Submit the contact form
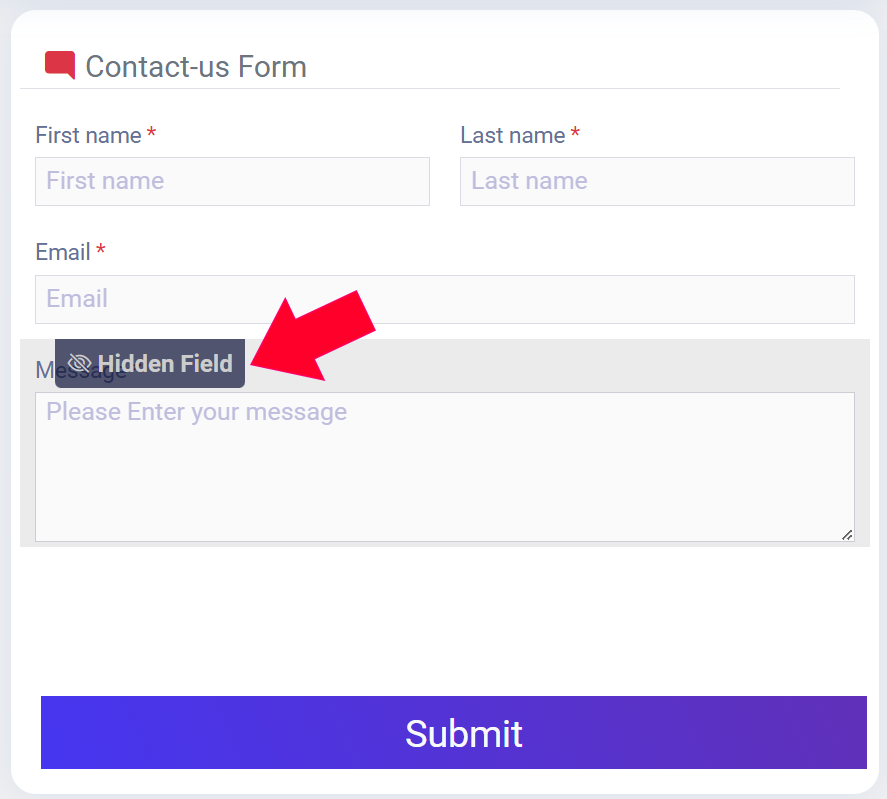This screenshot has width=887, height=799. pos(454,732)
